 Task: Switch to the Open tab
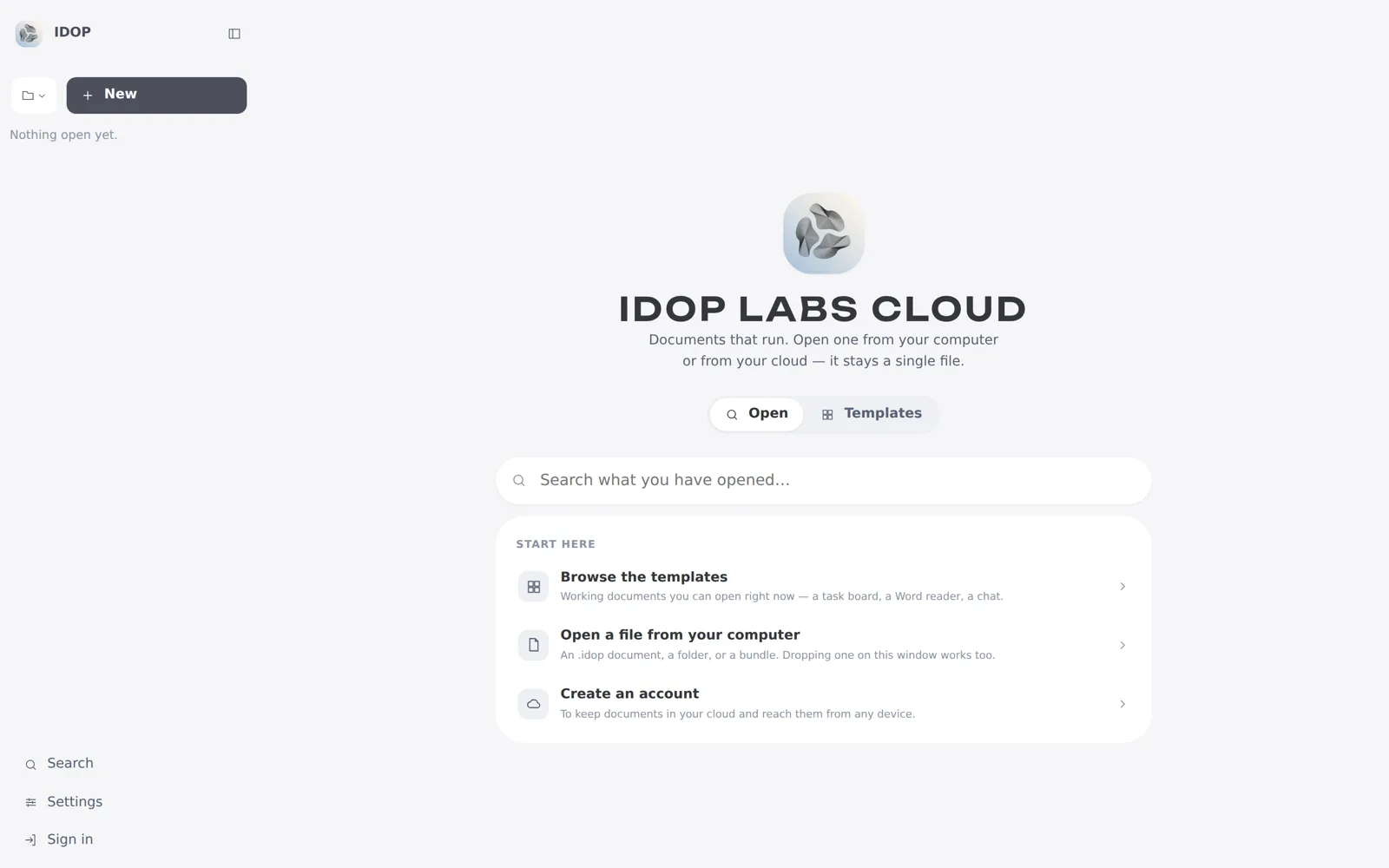point(757,414)
